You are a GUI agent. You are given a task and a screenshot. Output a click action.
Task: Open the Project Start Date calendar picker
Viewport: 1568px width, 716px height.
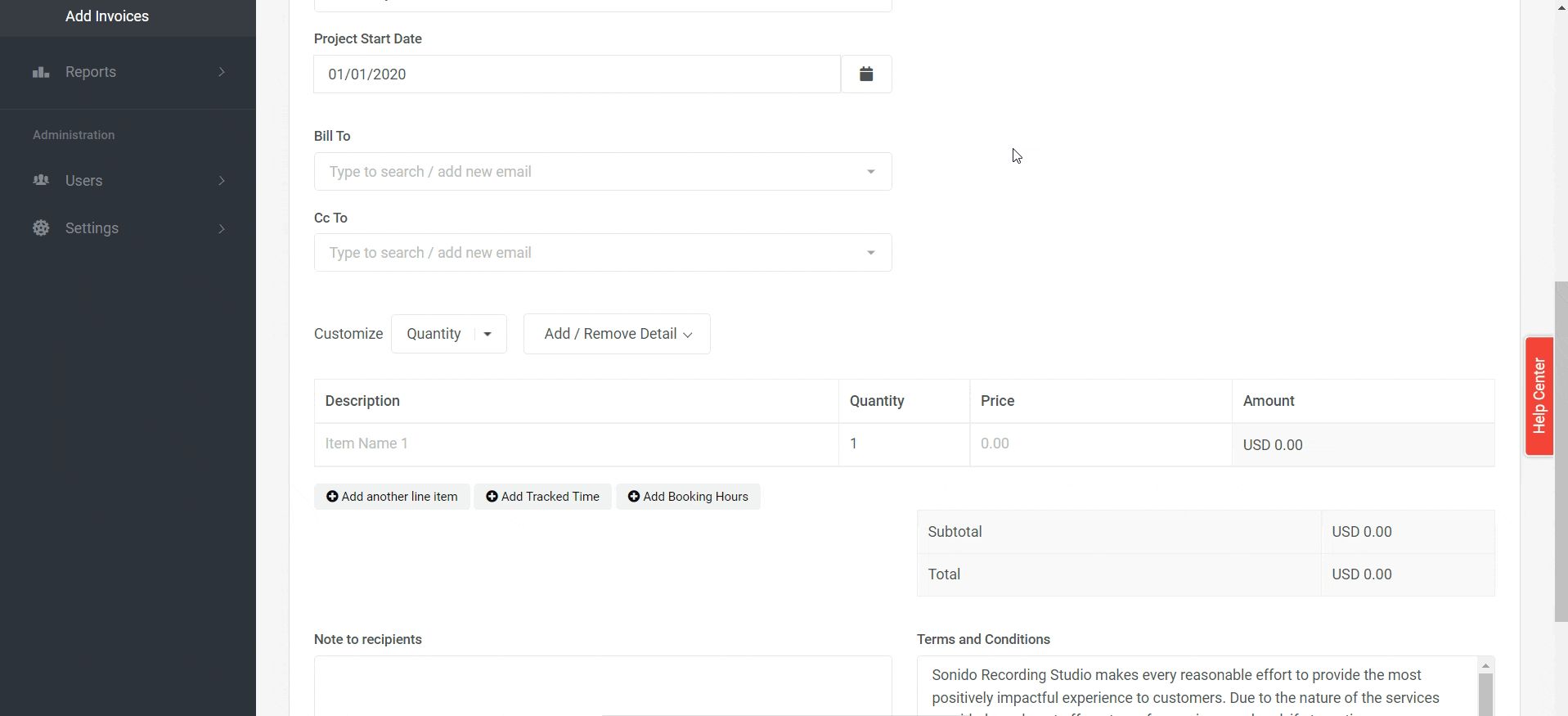(x=866, y=74)
